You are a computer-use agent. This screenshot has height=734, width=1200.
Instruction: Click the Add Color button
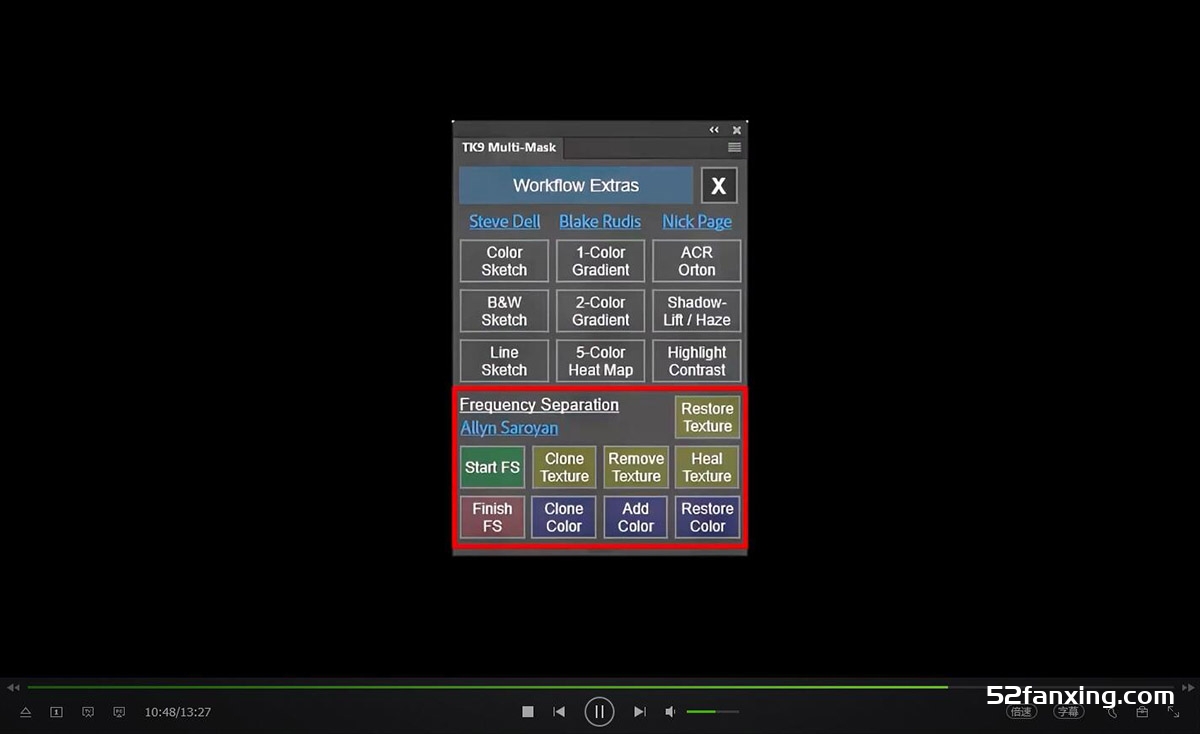[636, 517]
